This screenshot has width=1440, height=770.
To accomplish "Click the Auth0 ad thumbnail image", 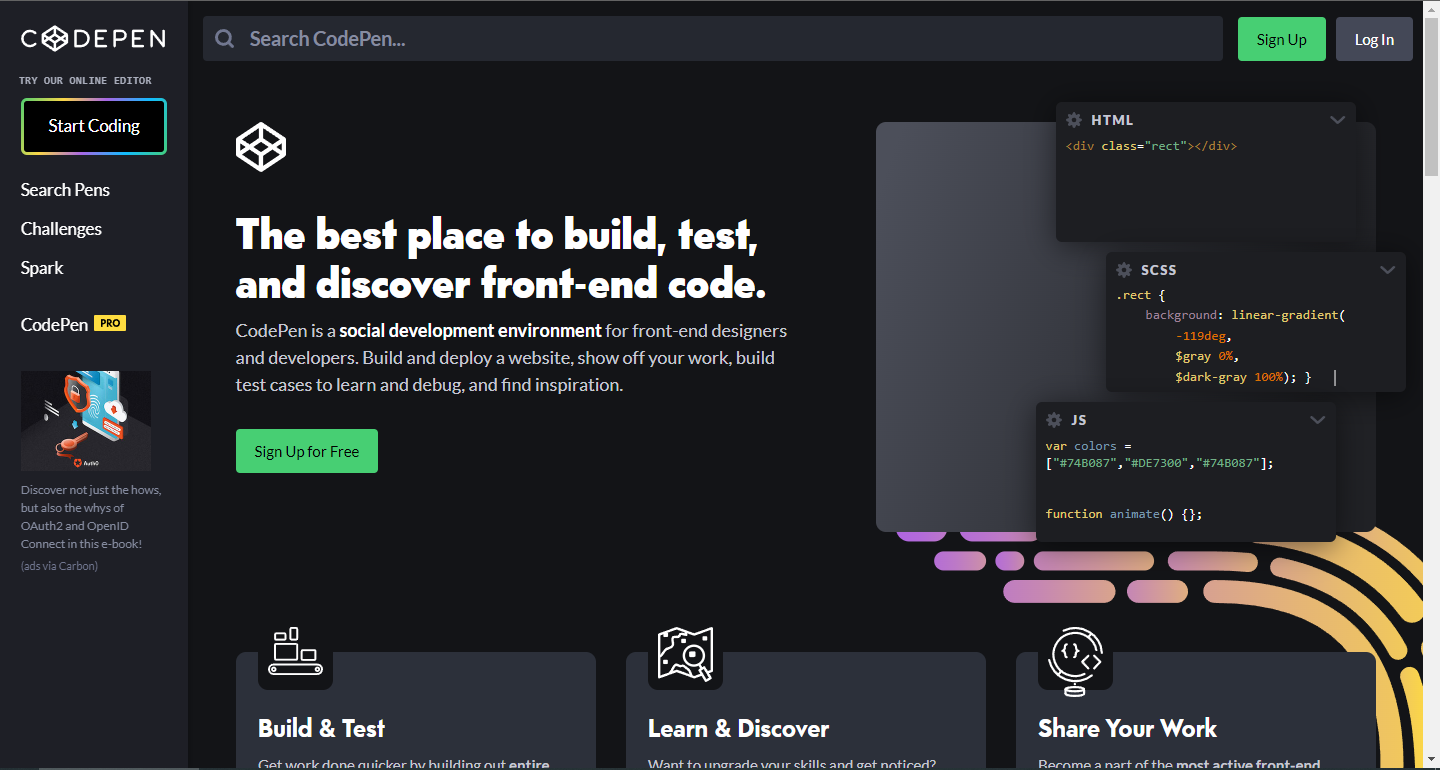I will [86, 421].
